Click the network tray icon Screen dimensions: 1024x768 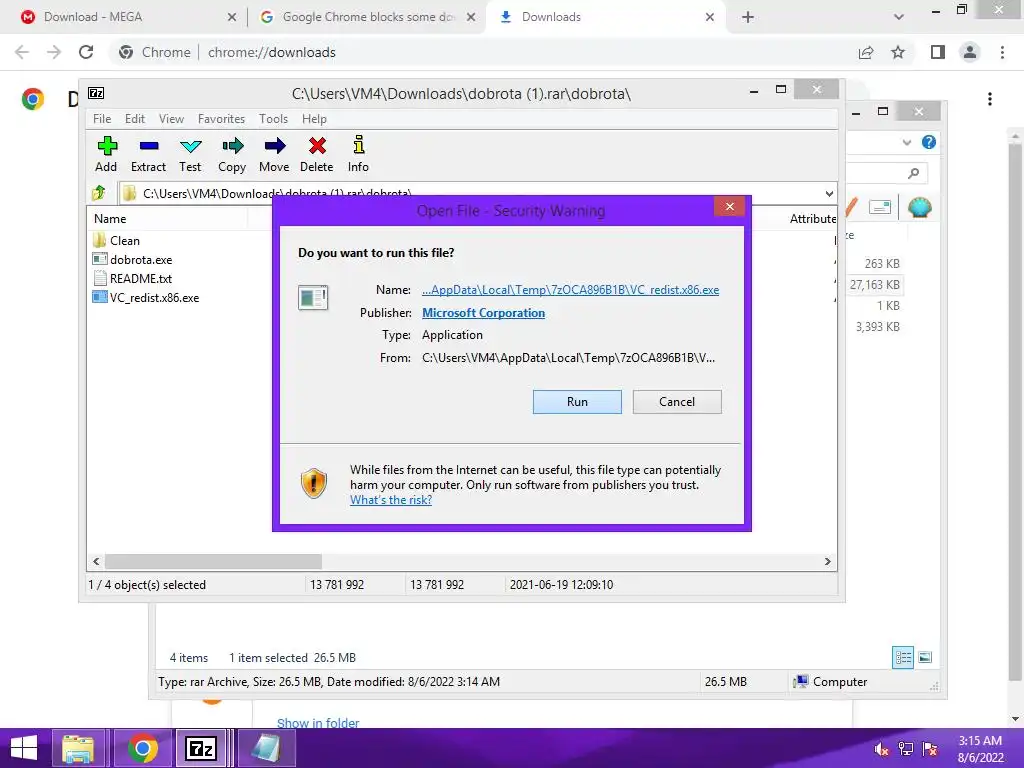(905, 749)
